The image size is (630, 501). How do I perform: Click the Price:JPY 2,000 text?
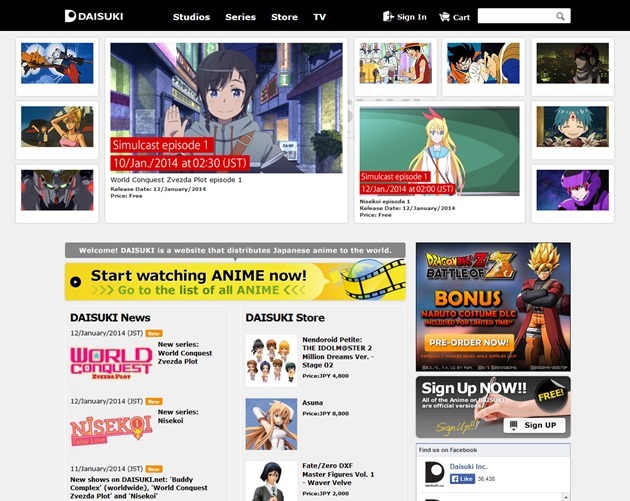click(325, 493)
